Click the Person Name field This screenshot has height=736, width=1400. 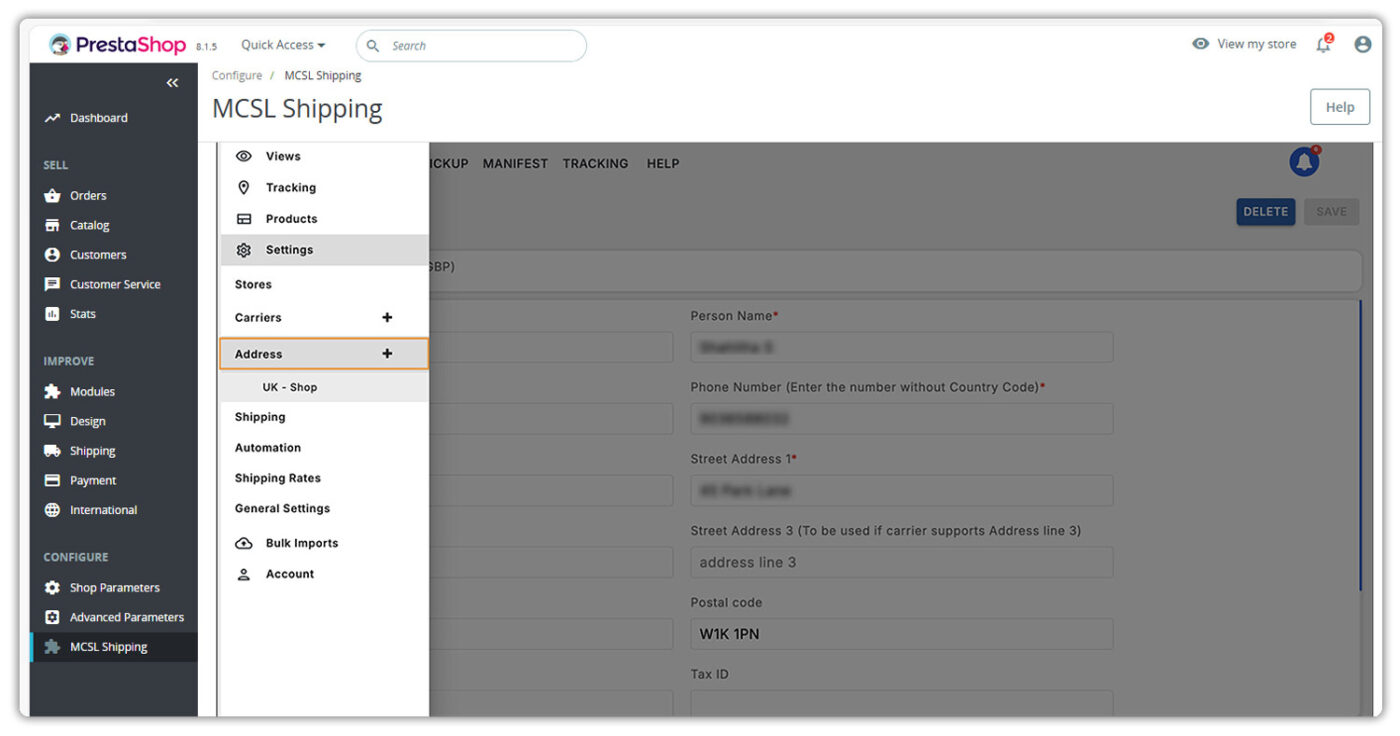[901, 347]
